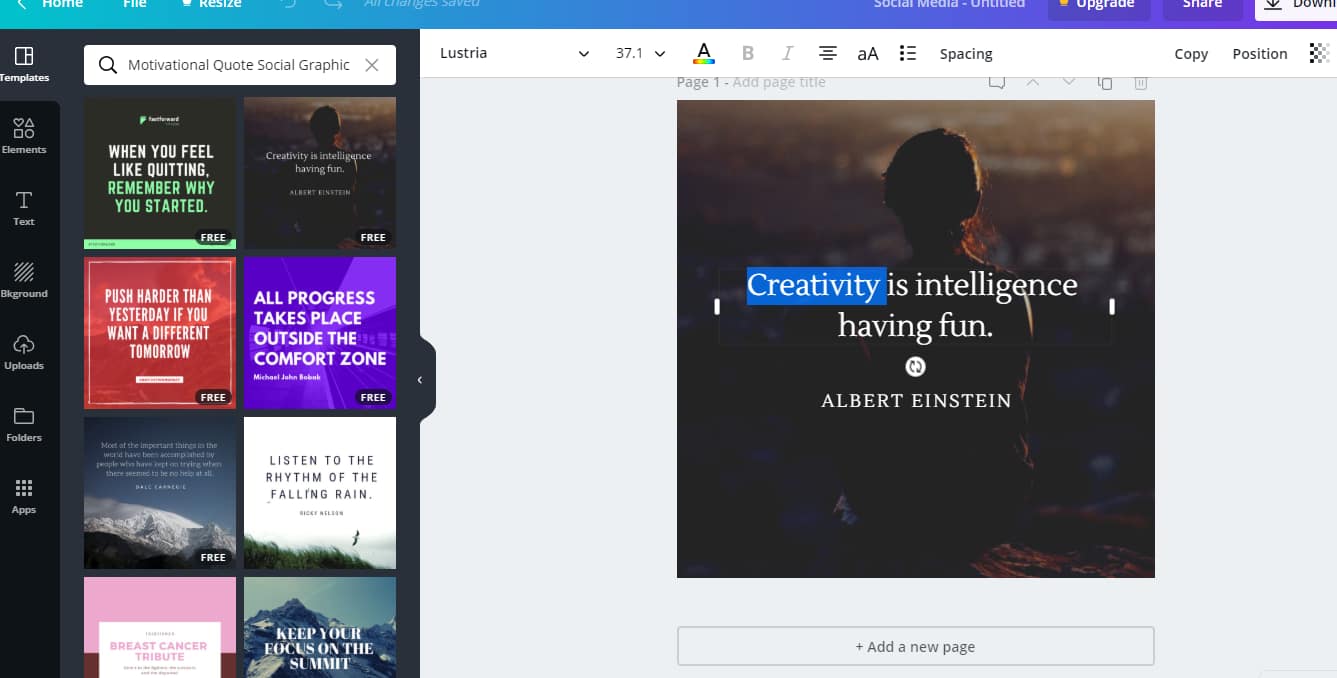
Task: Change text alignment
Action: (x=828, y=53)
